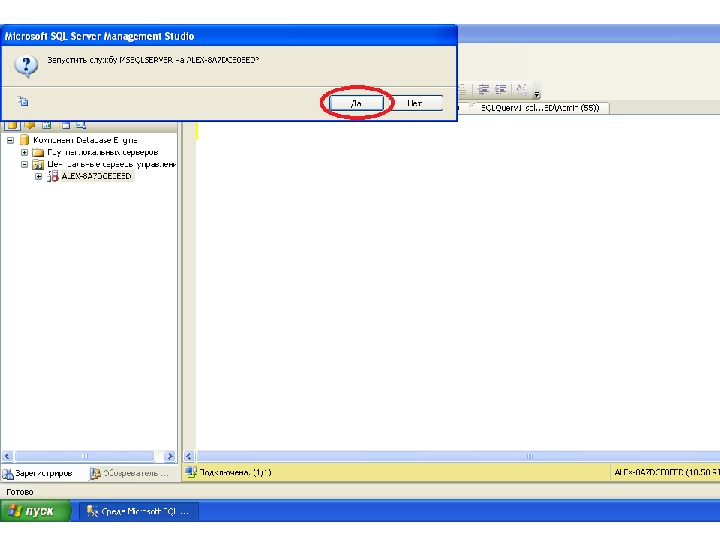
Task: Decline the service start with Нет button
Action: [415, 103]
